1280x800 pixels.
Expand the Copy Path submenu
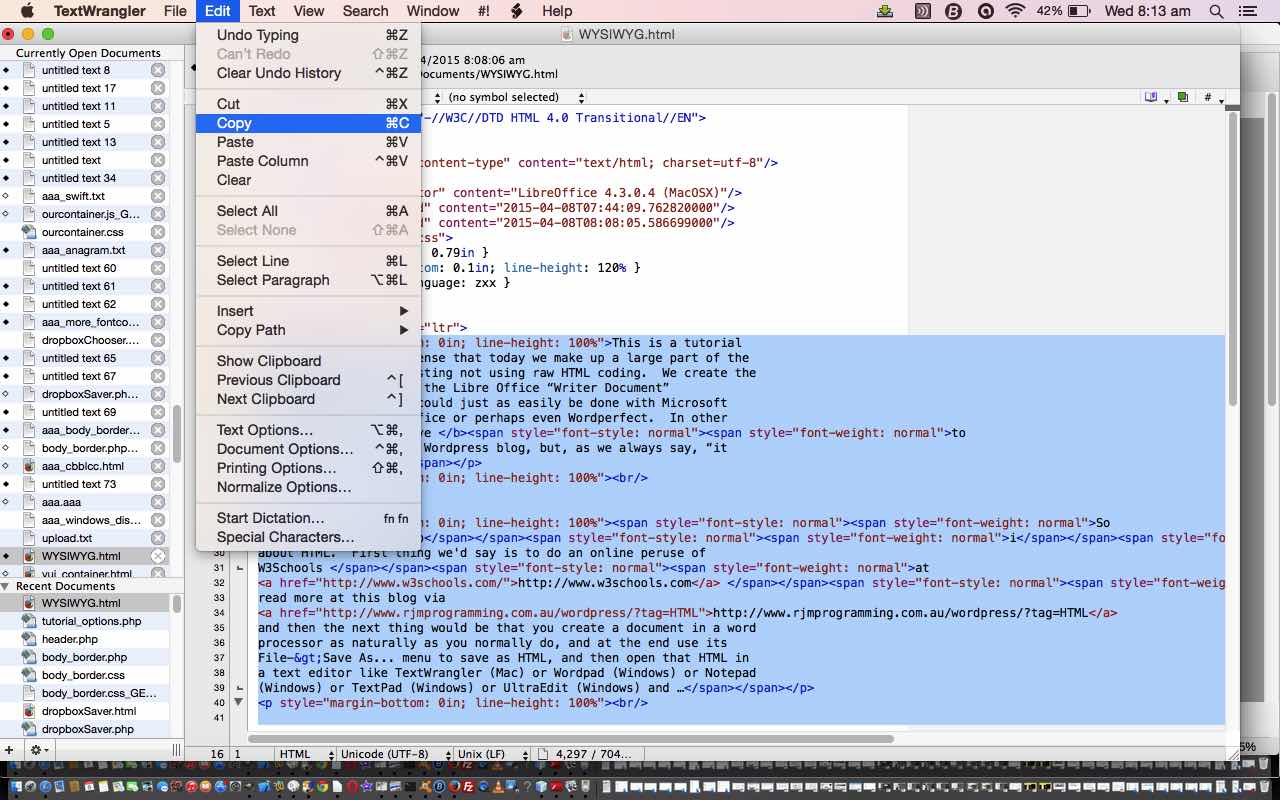click(x=404, y=330)
